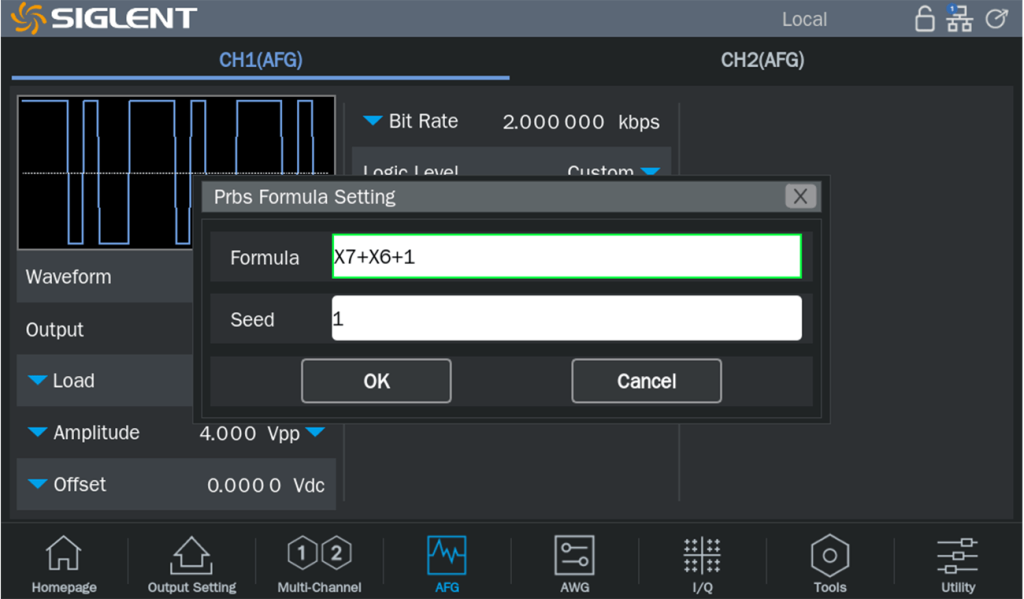The height and width of the screenshot is (599, 1024).
Task: Open the Amplitude parameter type dropdown
Action: [x=38, y=433]
